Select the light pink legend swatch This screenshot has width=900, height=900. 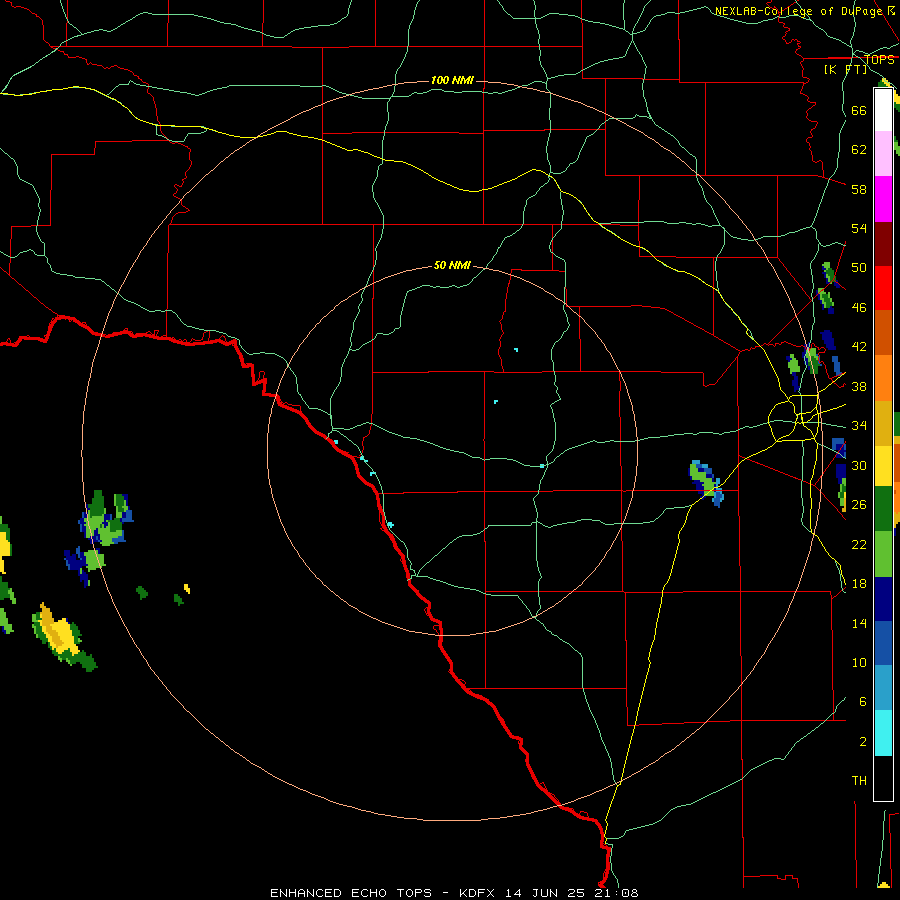point(883,154)
